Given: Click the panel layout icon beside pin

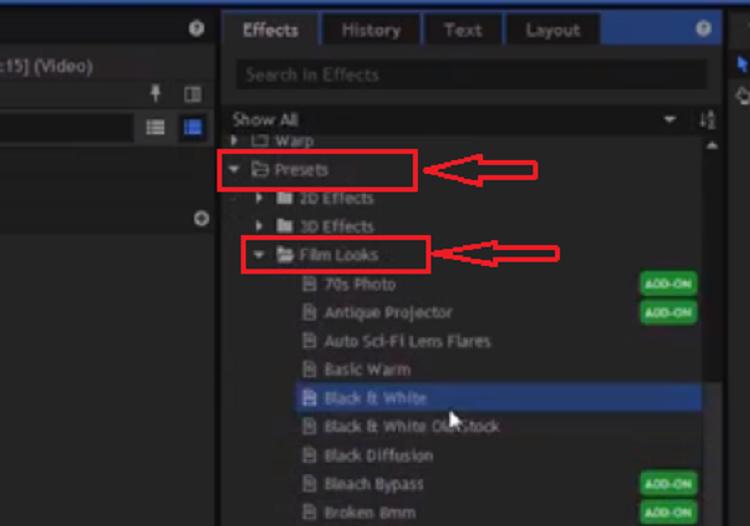Looking at the screenshot, I should [193, 94].
